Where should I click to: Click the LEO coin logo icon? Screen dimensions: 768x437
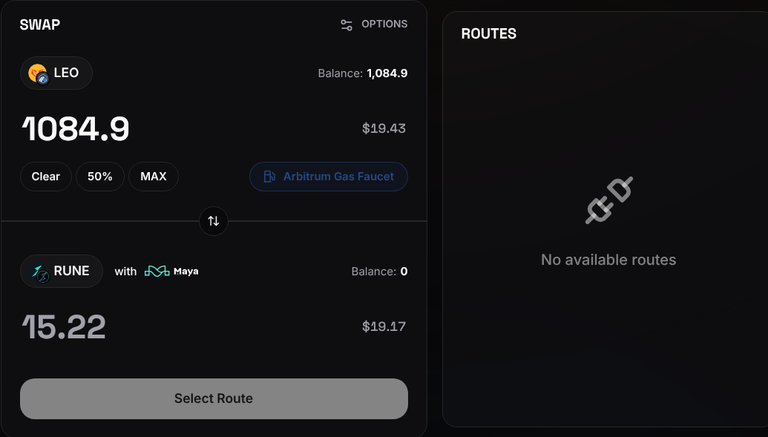coord(39,74)
